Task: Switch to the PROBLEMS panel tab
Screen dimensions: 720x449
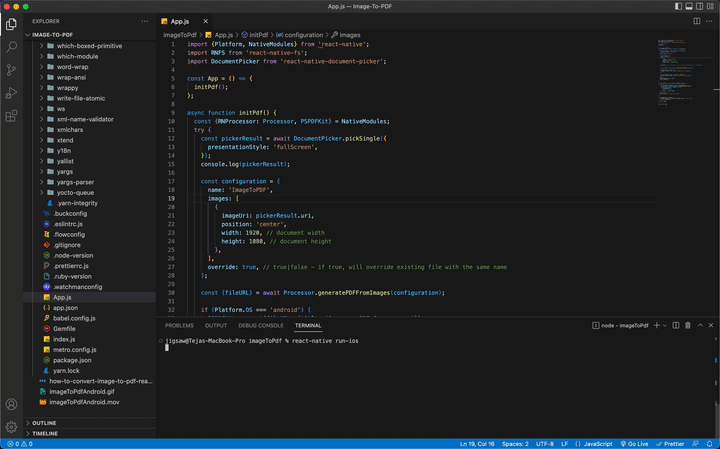Action: pyautogui.click(x=179, y=326)
